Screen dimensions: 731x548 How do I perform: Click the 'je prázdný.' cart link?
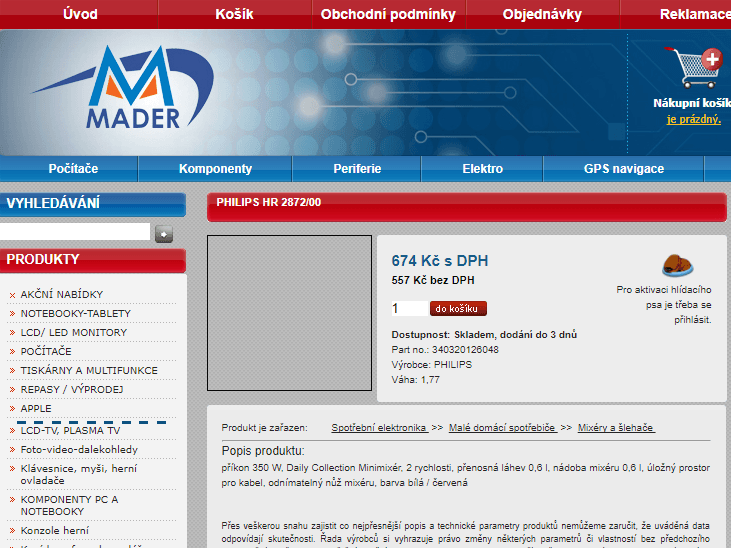pyautogui.click(x=693, y=119)
